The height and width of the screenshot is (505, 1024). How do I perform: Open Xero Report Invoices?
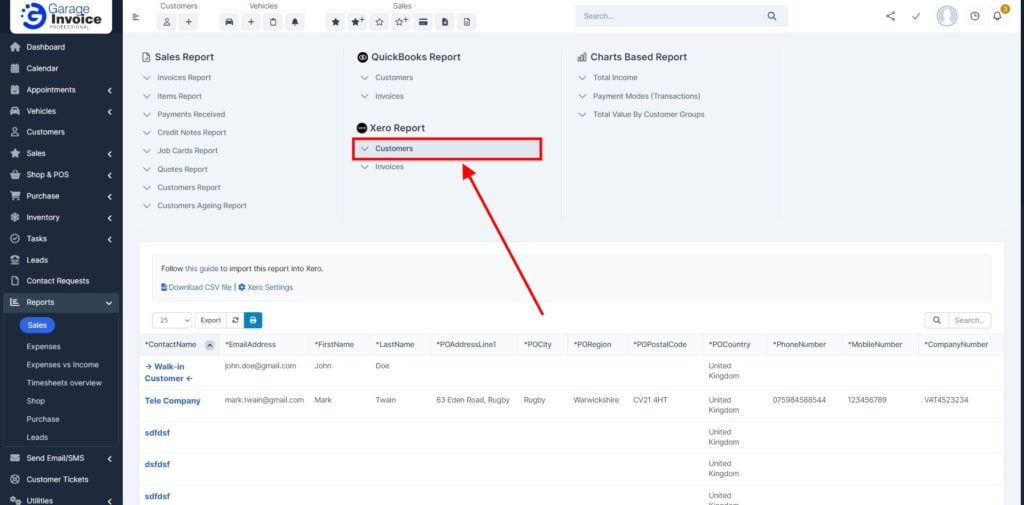coord(389,167)
